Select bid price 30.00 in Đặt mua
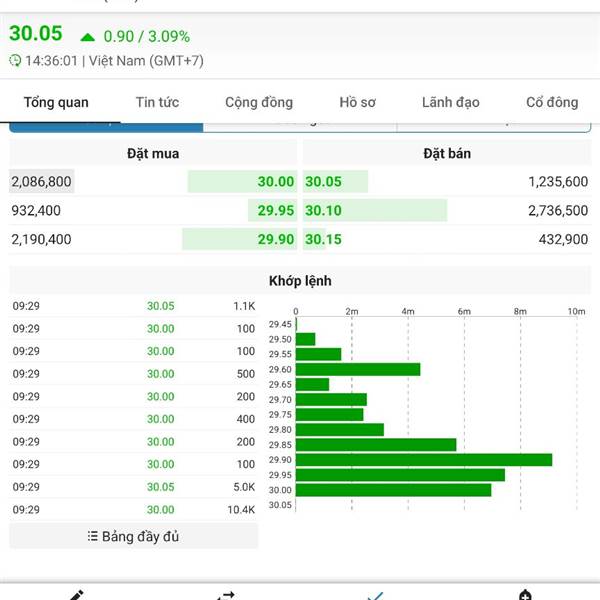 tap(276, 182)
